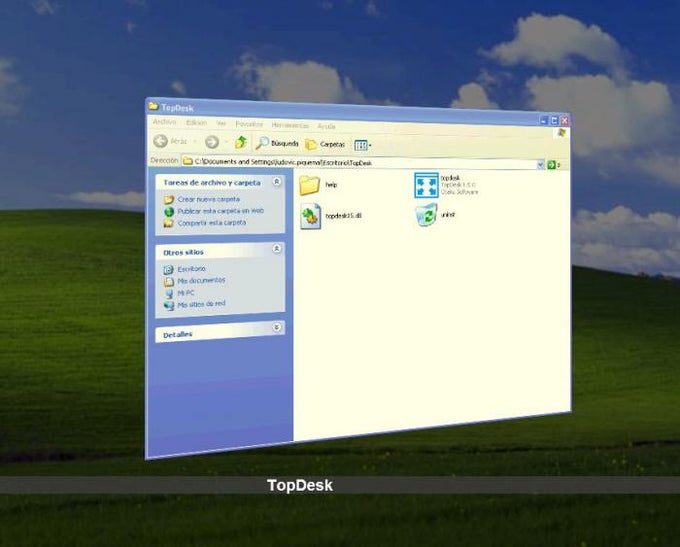Select the topdesk application icon
The height and width of the screenshot is (547, 680).
[x=426, y=185]
